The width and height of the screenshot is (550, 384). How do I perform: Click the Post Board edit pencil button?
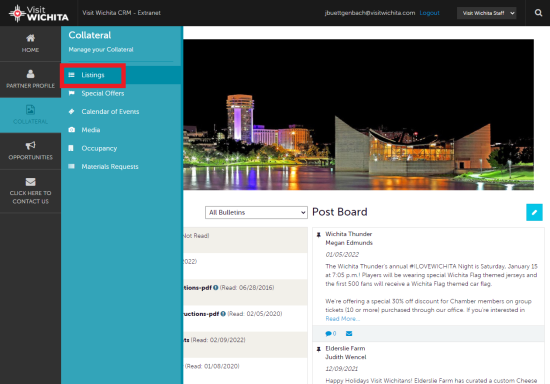(534, 212)
